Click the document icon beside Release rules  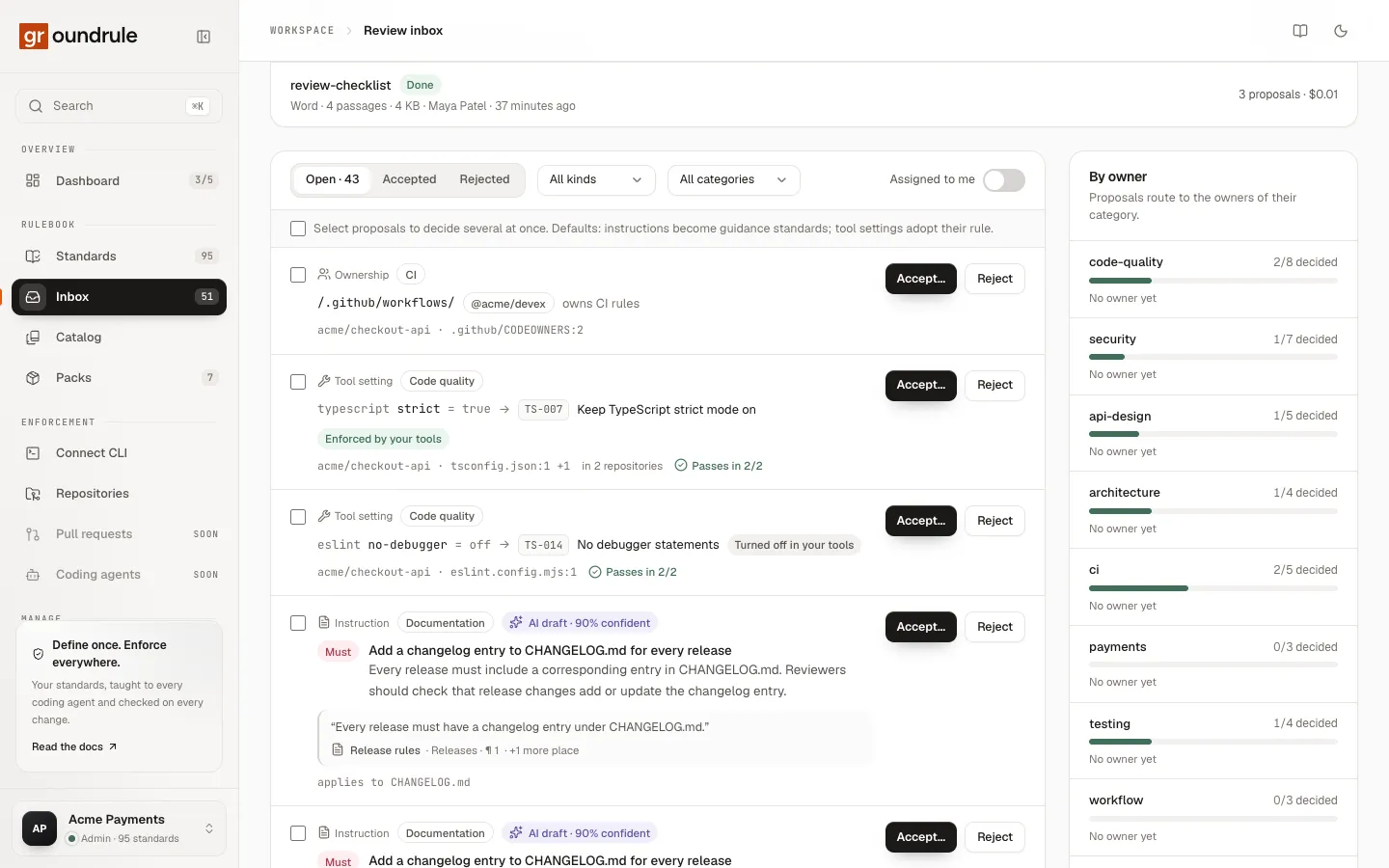(x=338, y=750)
